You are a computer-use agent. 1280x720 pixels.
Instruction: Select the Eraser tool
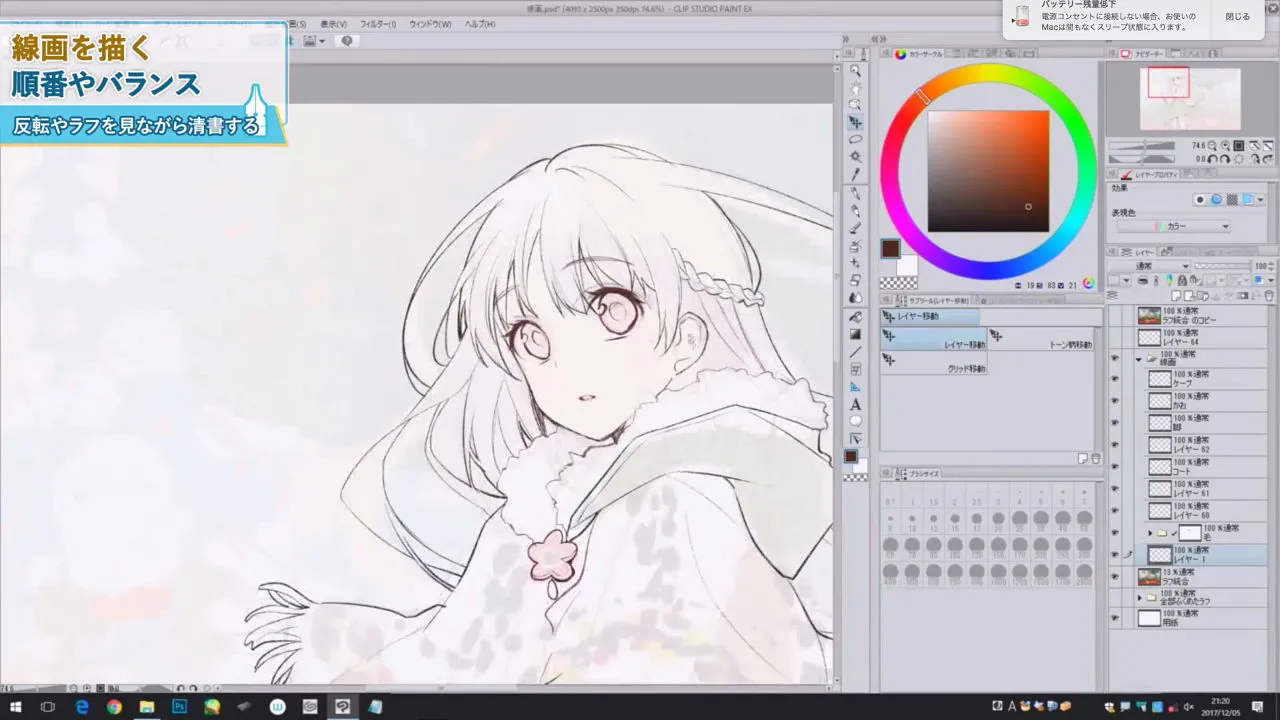(855, 280)
